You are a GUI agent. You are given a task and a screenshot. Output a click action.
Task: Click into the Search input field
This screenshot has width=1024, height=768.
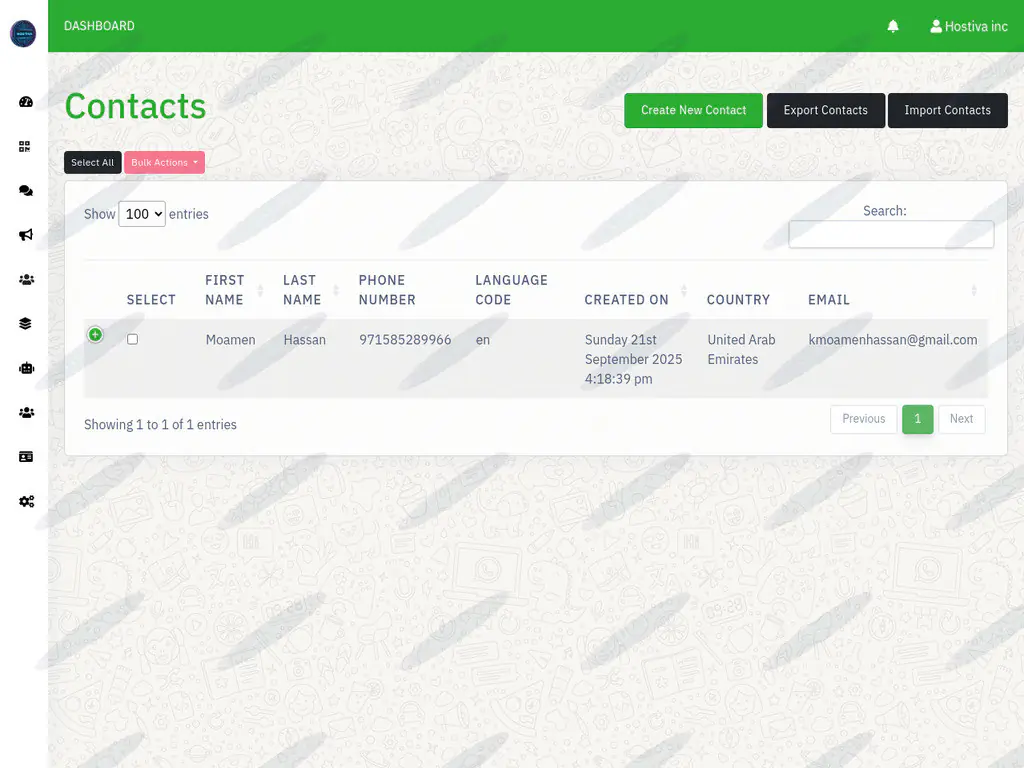pos(890,234)
